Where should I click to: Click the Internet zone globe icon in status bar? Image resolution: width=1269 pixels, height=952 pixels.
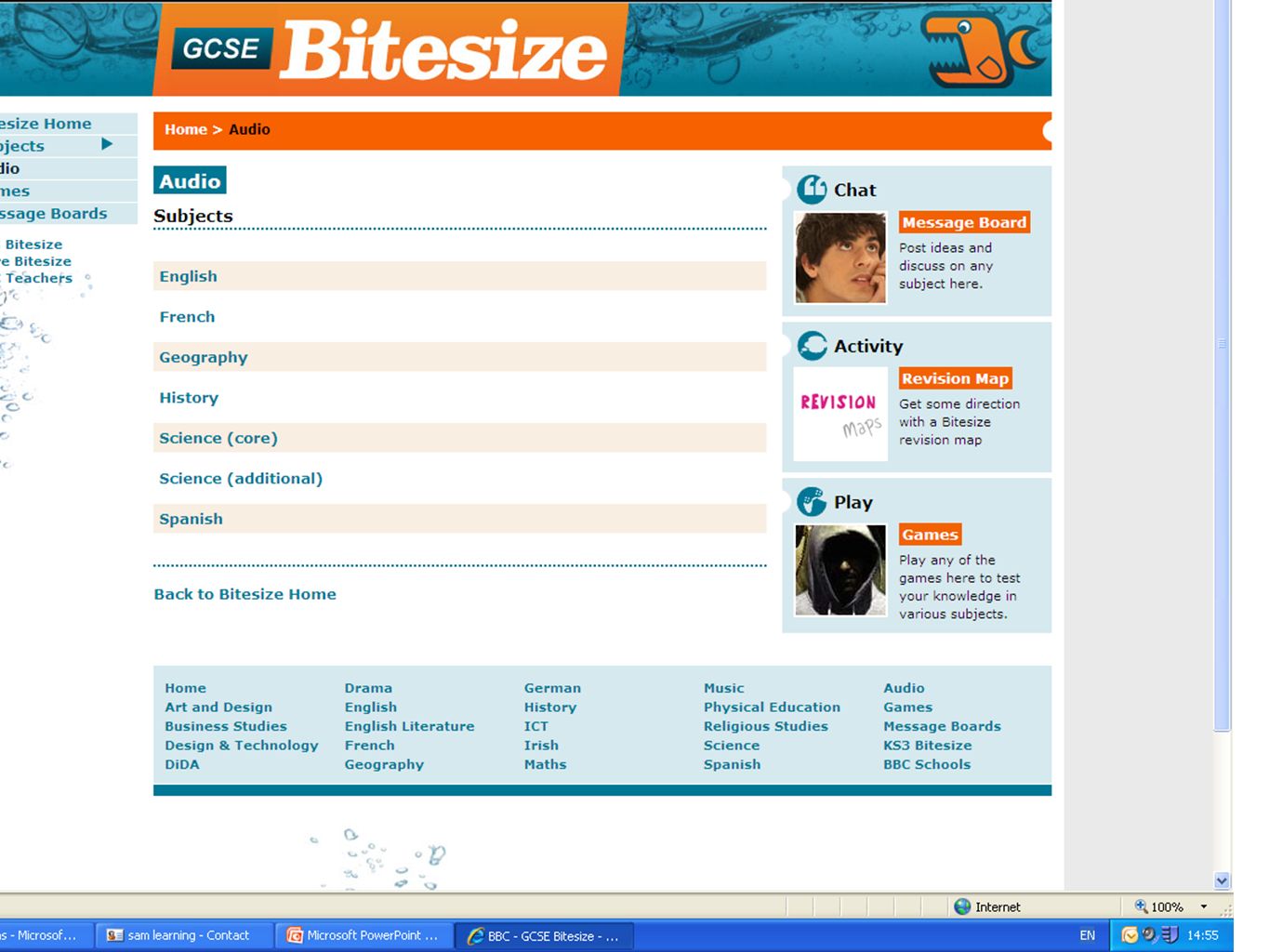(x=962, y=906)
